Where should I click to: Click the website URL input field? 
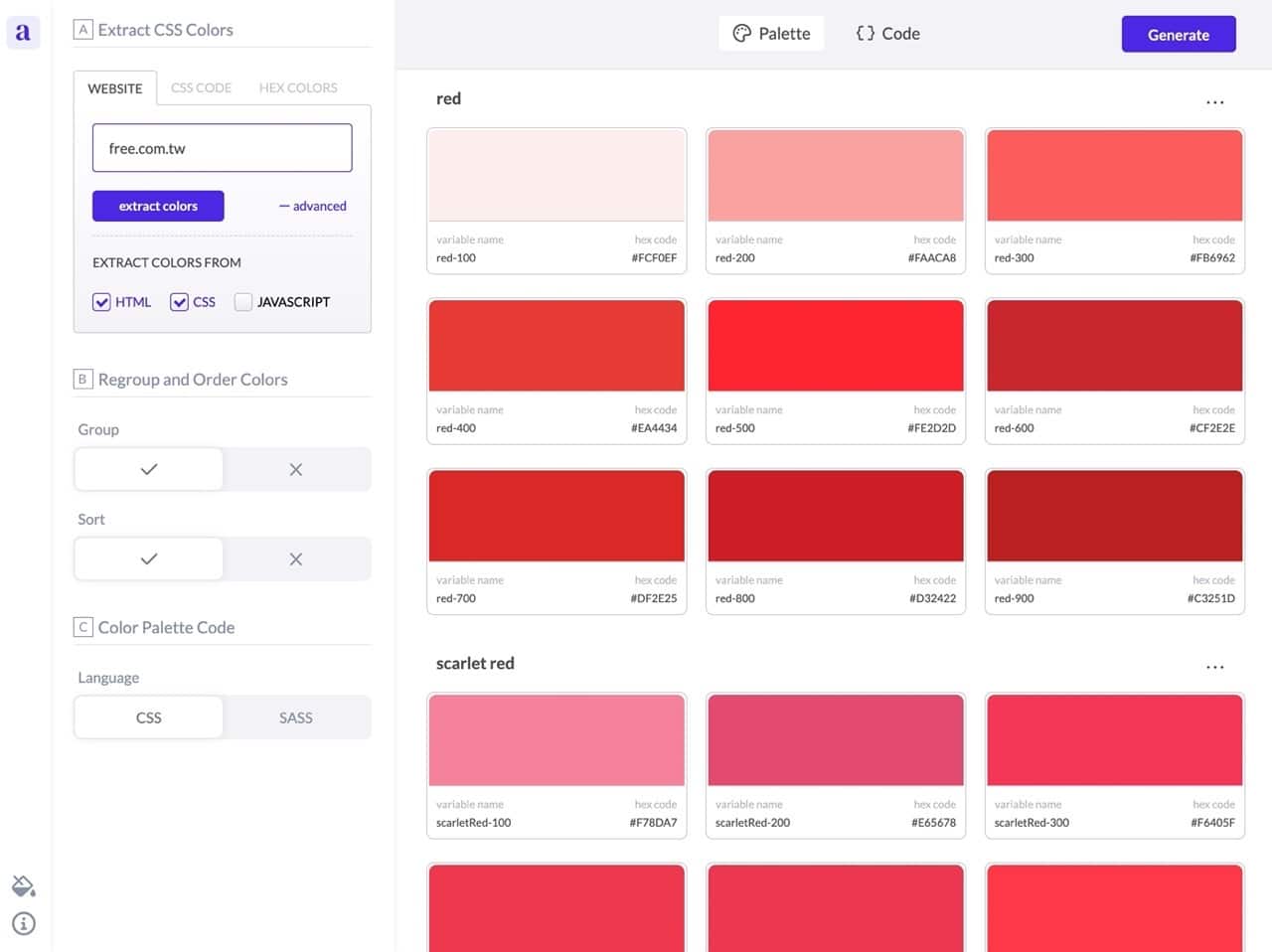223,148
